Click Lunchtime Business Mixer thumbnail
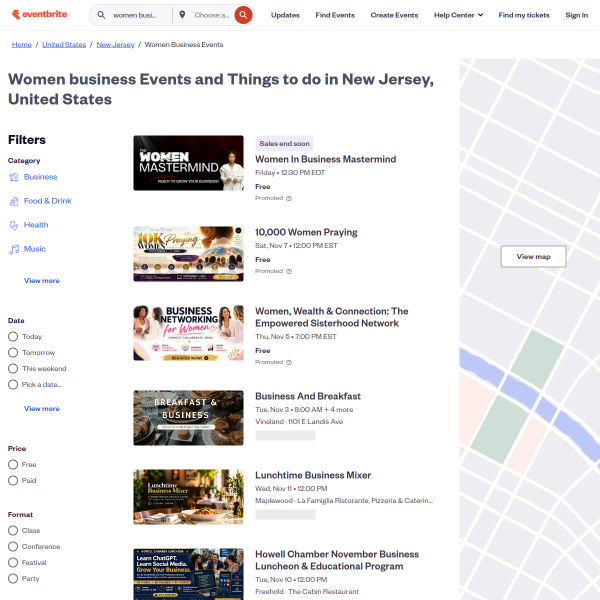This screenshot has width=600, height=600. pos(188,497)
